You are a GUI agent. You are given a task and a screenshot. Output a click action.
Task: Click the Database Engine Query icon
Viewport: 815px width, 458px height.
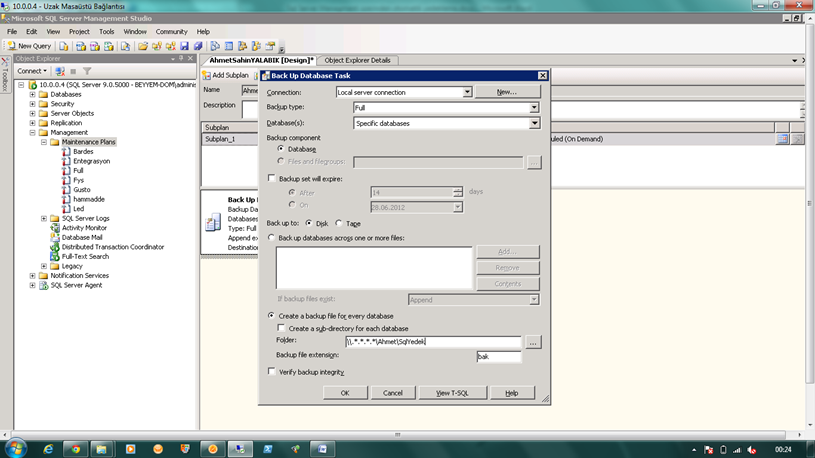tap(64, 46)
